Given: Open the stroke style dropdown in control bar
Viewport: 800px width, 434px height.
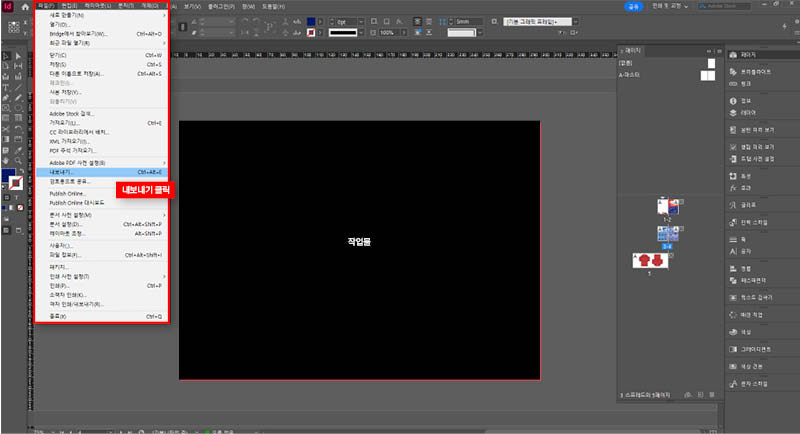Looking at the screenshot, I should [361, 33].
